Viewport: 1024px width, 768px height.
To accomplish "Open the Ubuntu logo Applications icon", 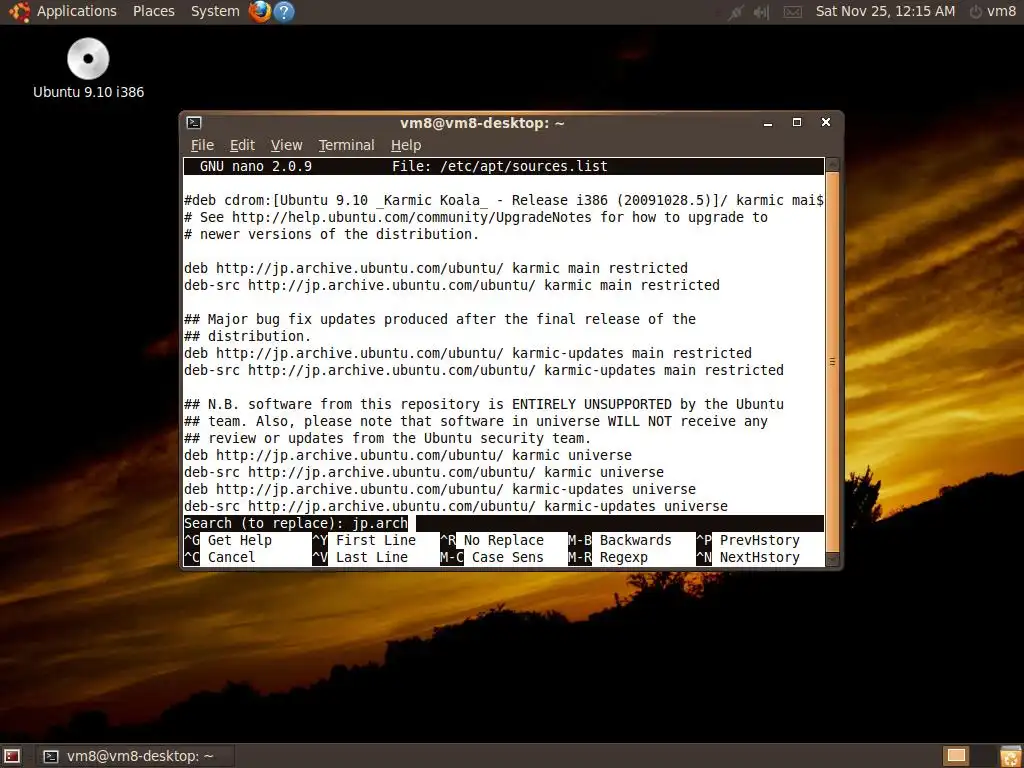I will [x=19, y=11].
